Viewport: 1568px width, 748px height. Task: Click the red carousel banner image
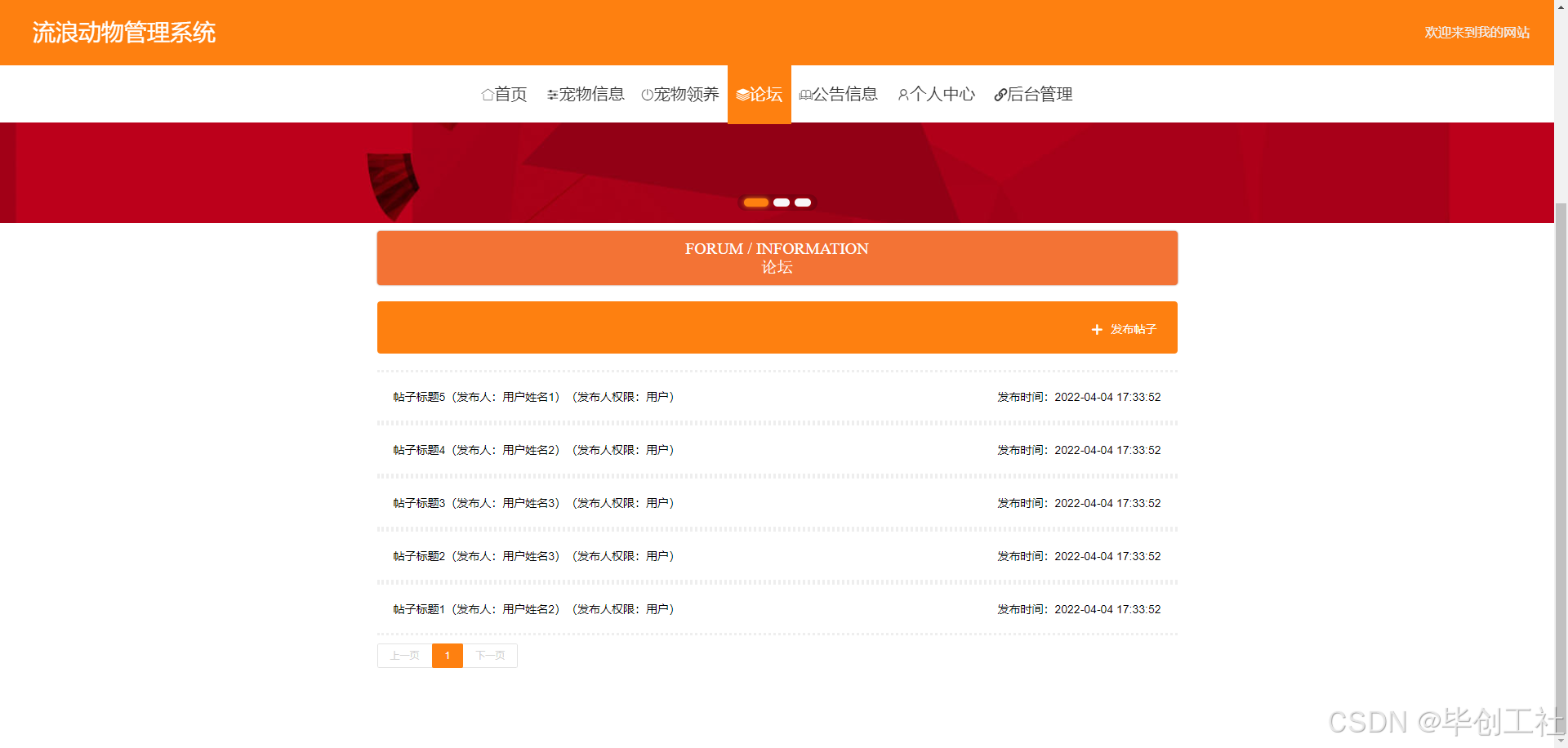coord(777,172)
